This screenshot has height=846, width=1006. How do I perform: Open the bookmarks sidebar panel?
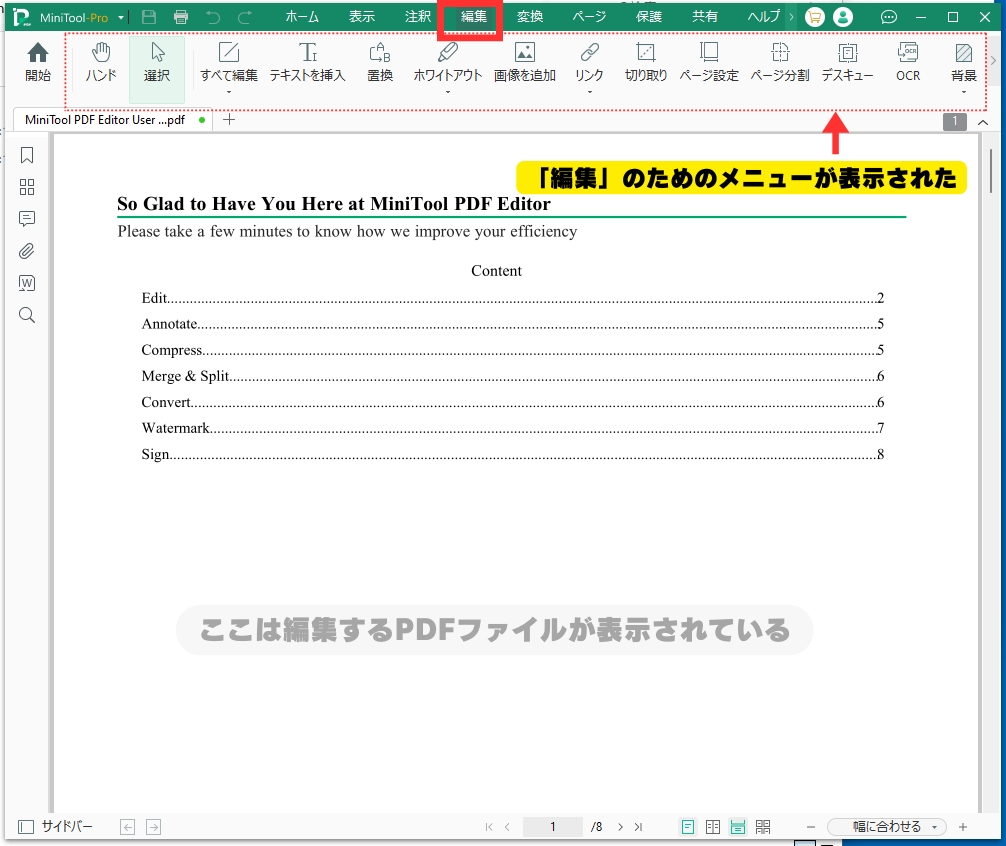coord(27,155)
